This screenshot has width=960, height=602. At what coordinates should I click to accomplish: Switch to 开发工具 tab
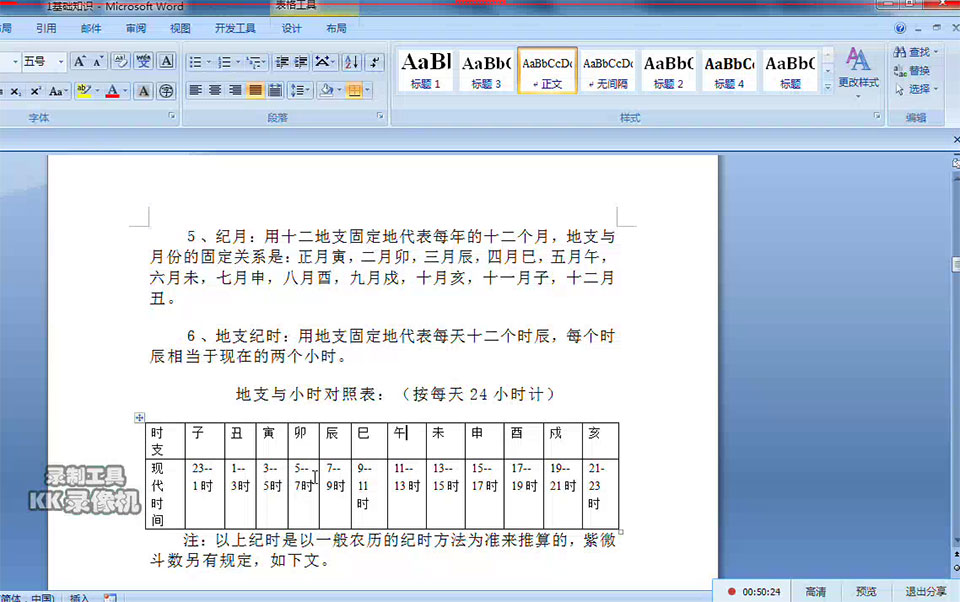coord(235,28)
